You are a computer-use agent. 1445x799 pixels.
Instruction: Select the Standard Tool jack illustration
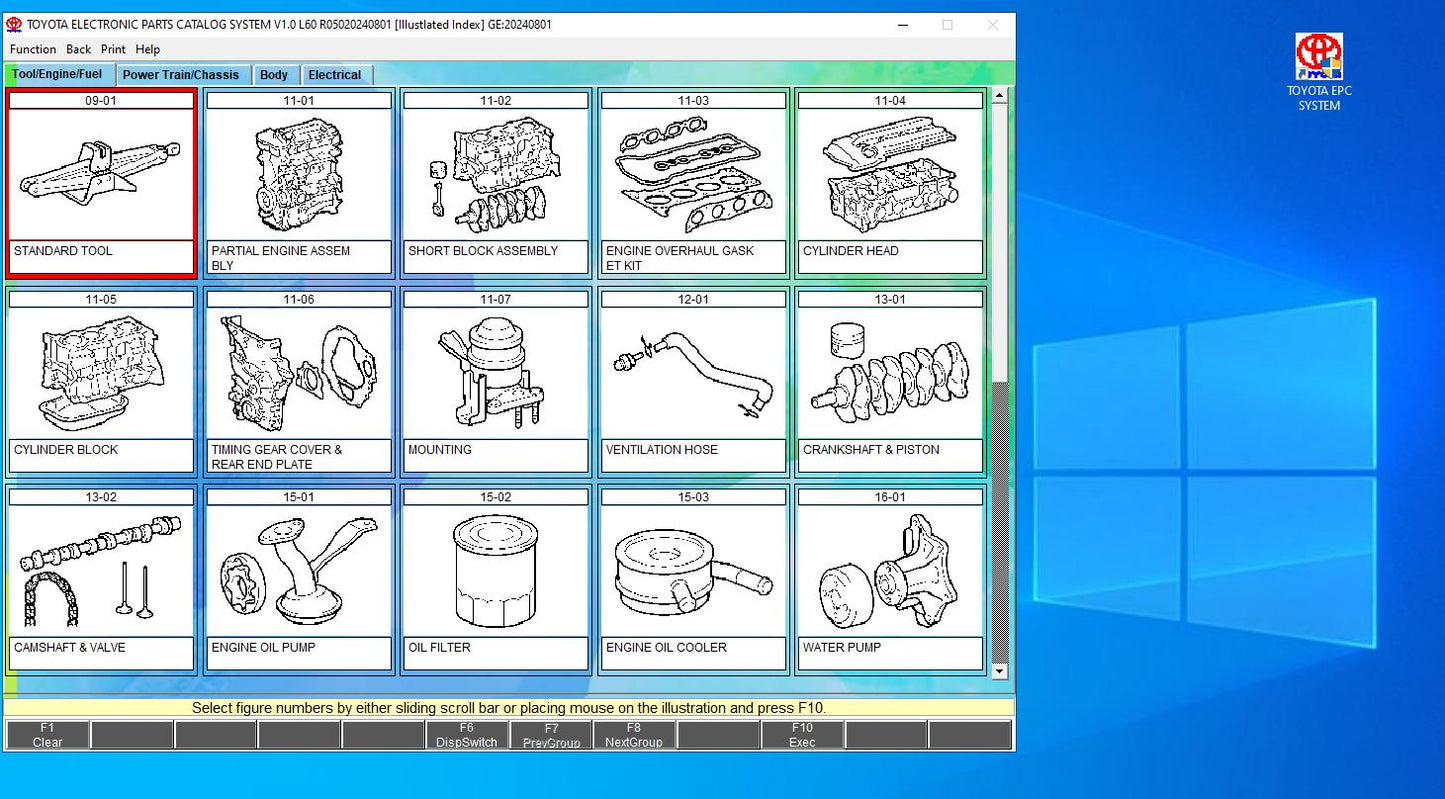[x=101, y=174]
